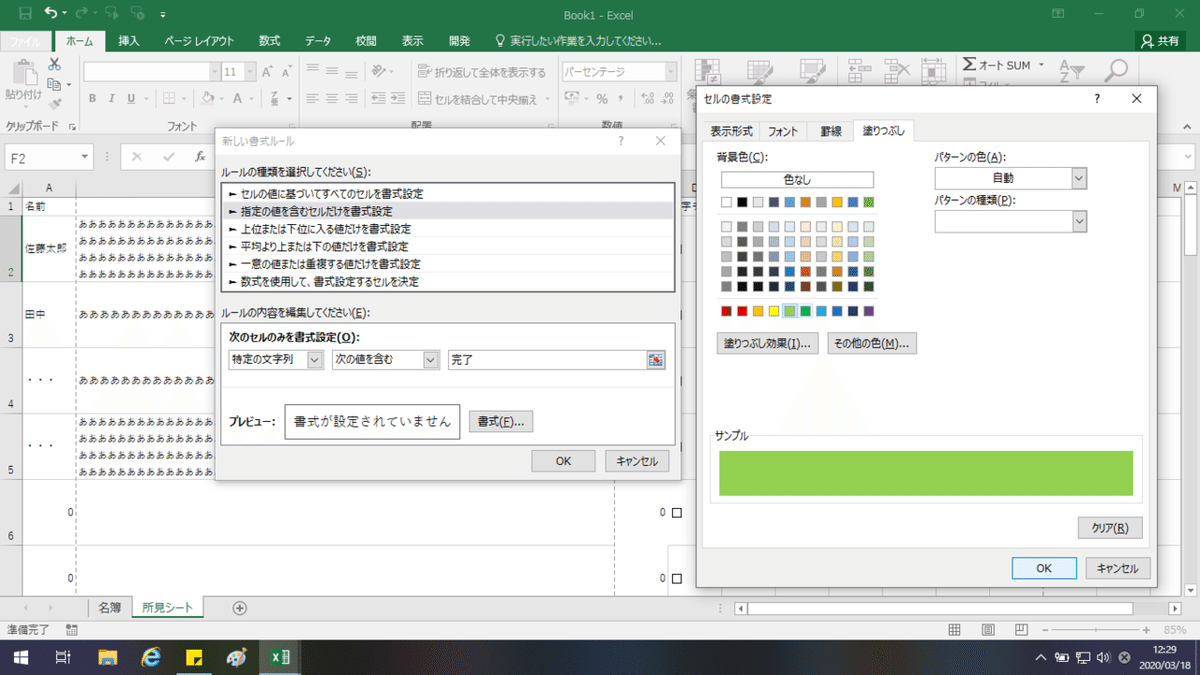Select the 色なし no color option

tap(797, 180)
